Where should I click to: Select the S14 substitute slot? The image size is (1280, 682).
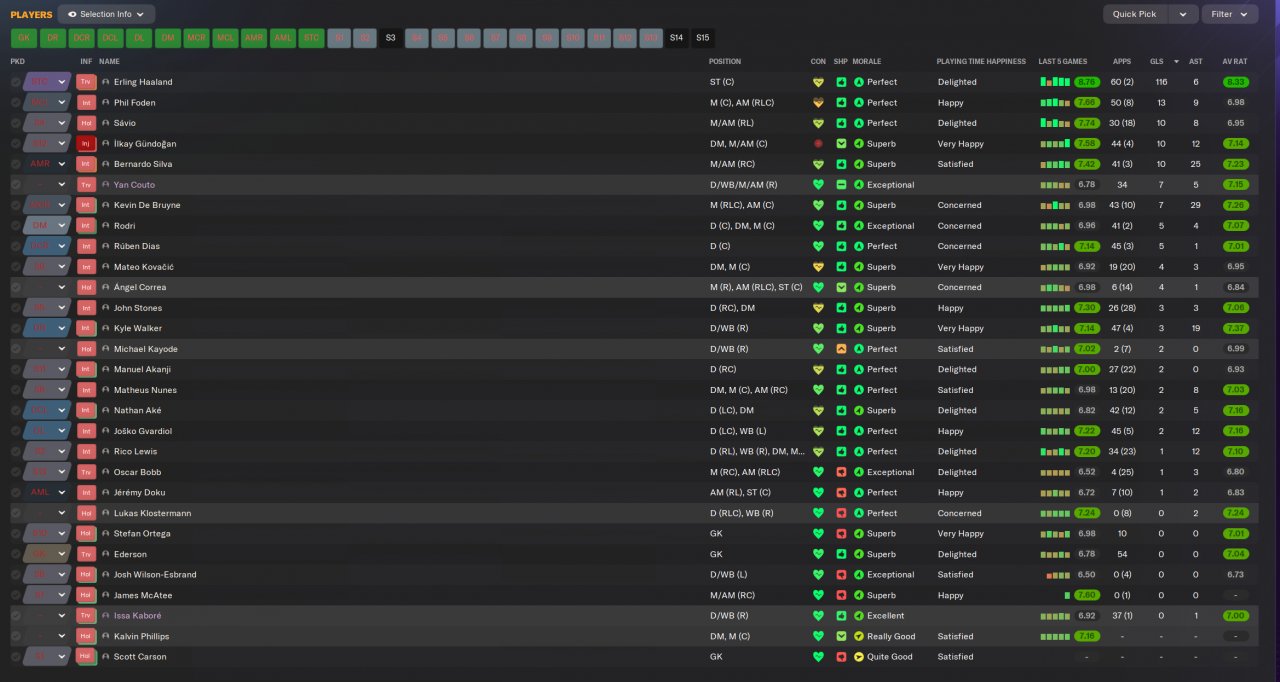(x=677, y=38)
